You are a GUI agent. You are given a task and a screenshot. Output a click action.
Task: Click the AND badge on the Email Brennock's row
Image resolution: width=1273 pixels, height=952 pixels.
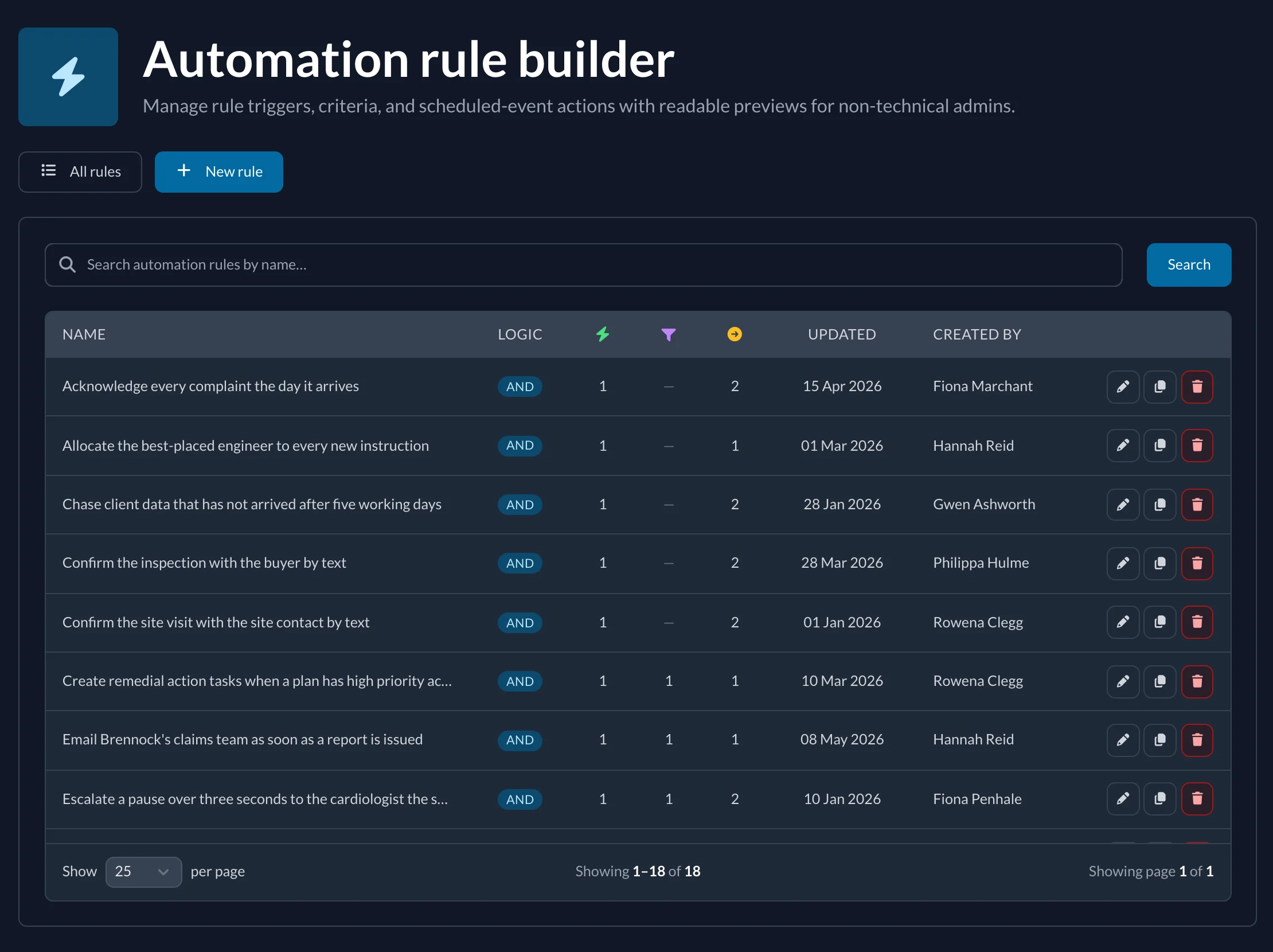(x=520, y=740)
